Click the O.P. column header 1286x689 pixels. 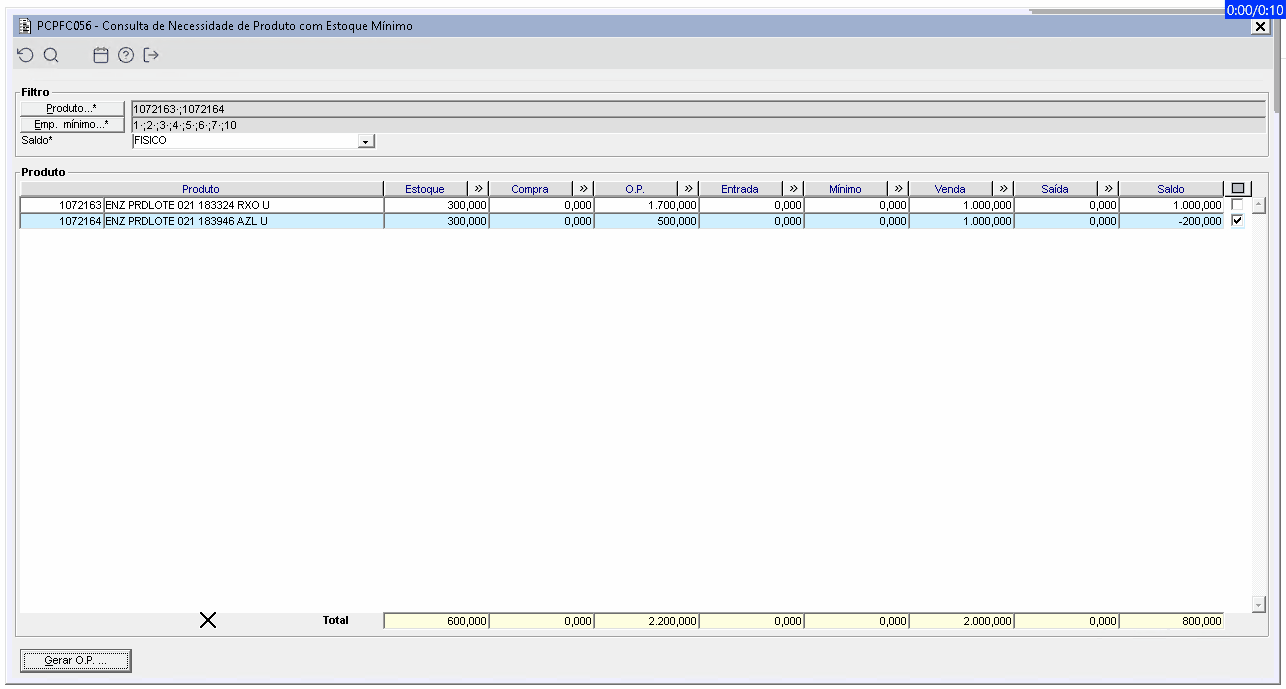click(635, 189)
